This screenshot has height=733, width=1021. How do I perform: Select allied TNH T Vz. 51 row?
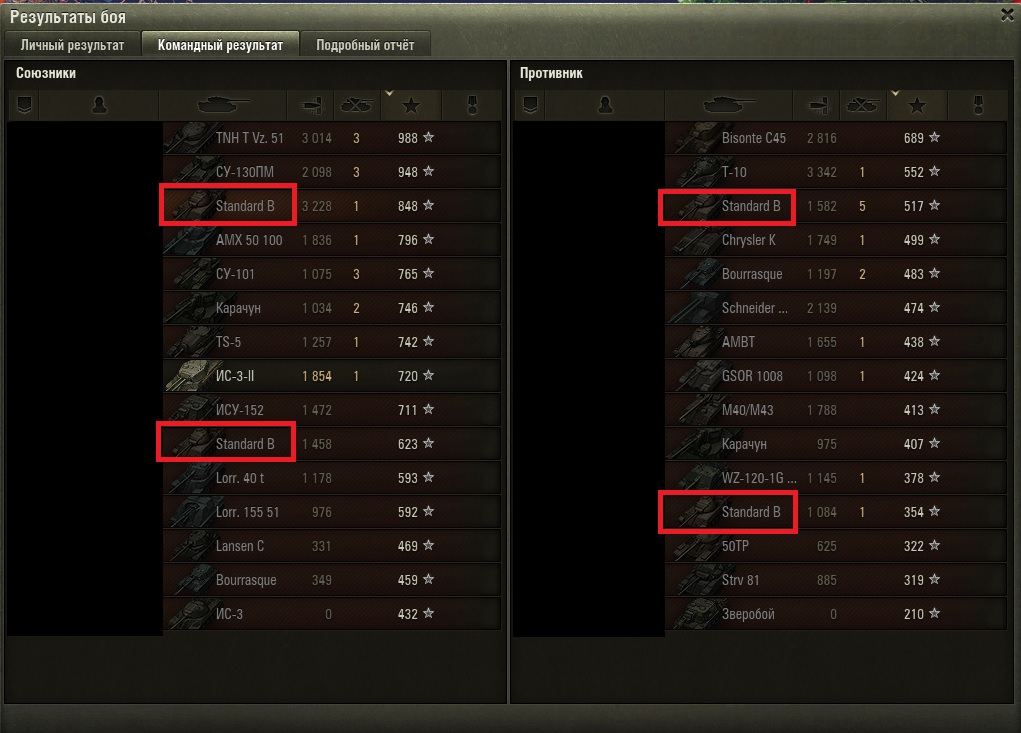(x=332, y=138)
